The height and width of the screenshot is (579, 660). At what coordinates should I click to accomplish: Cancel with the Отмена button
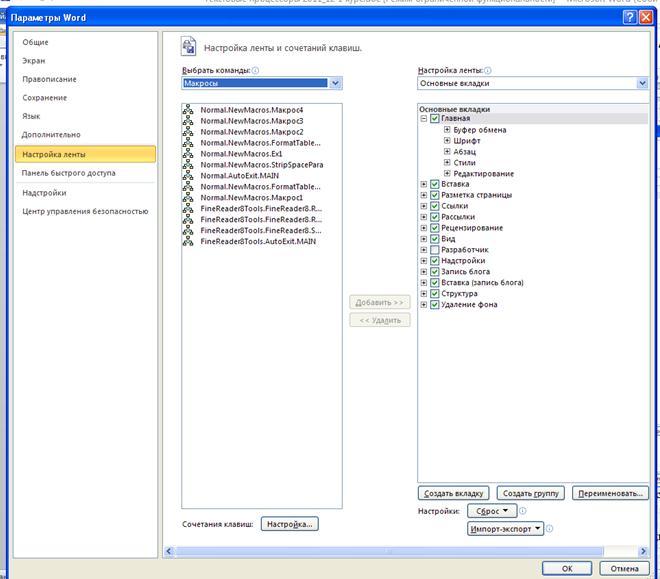[624, 568]
